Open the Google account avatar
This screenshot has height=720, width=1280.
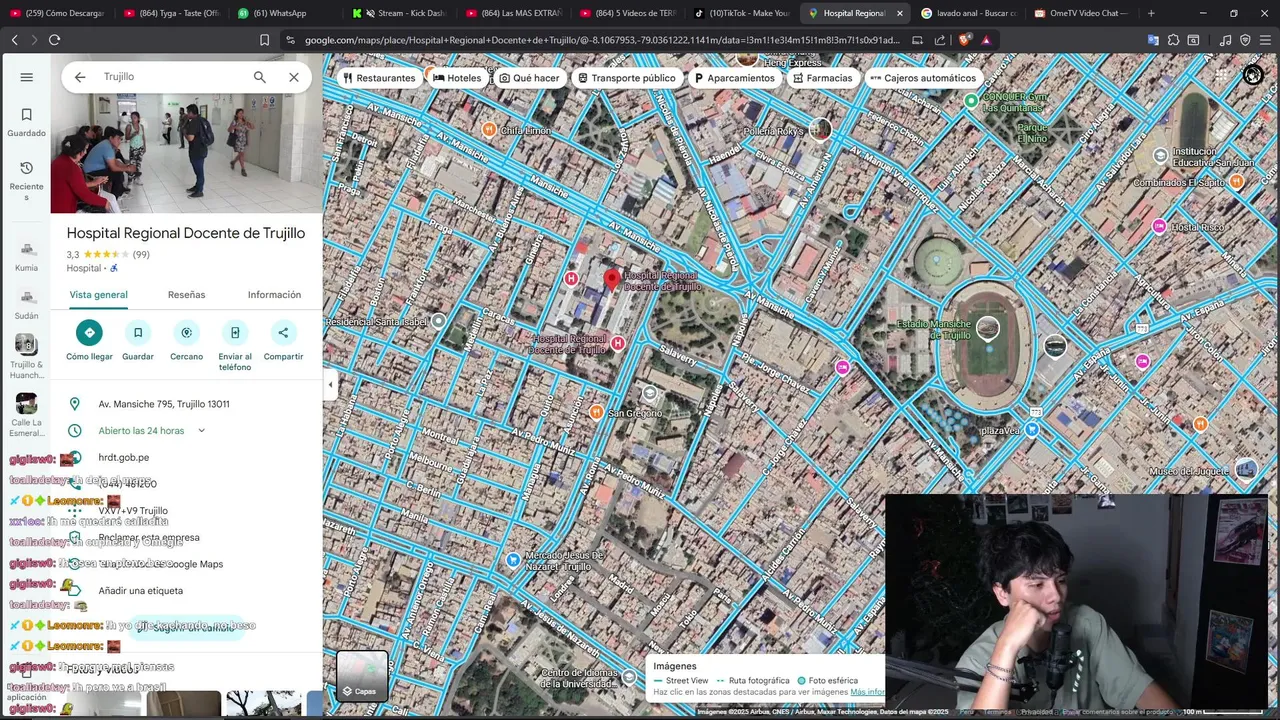click(x=1253, y=76)
